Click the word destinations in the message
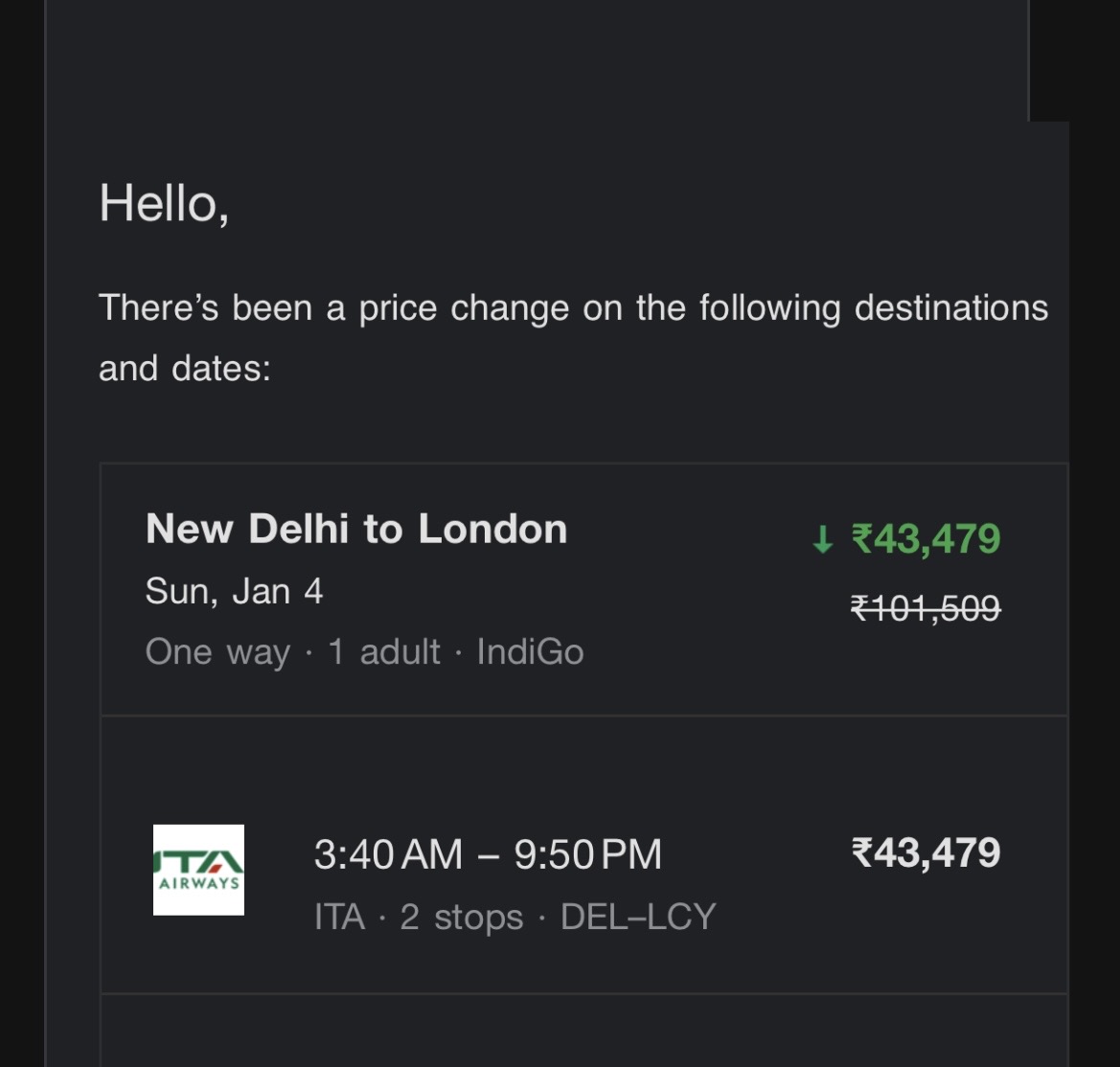 pos(950,308)
